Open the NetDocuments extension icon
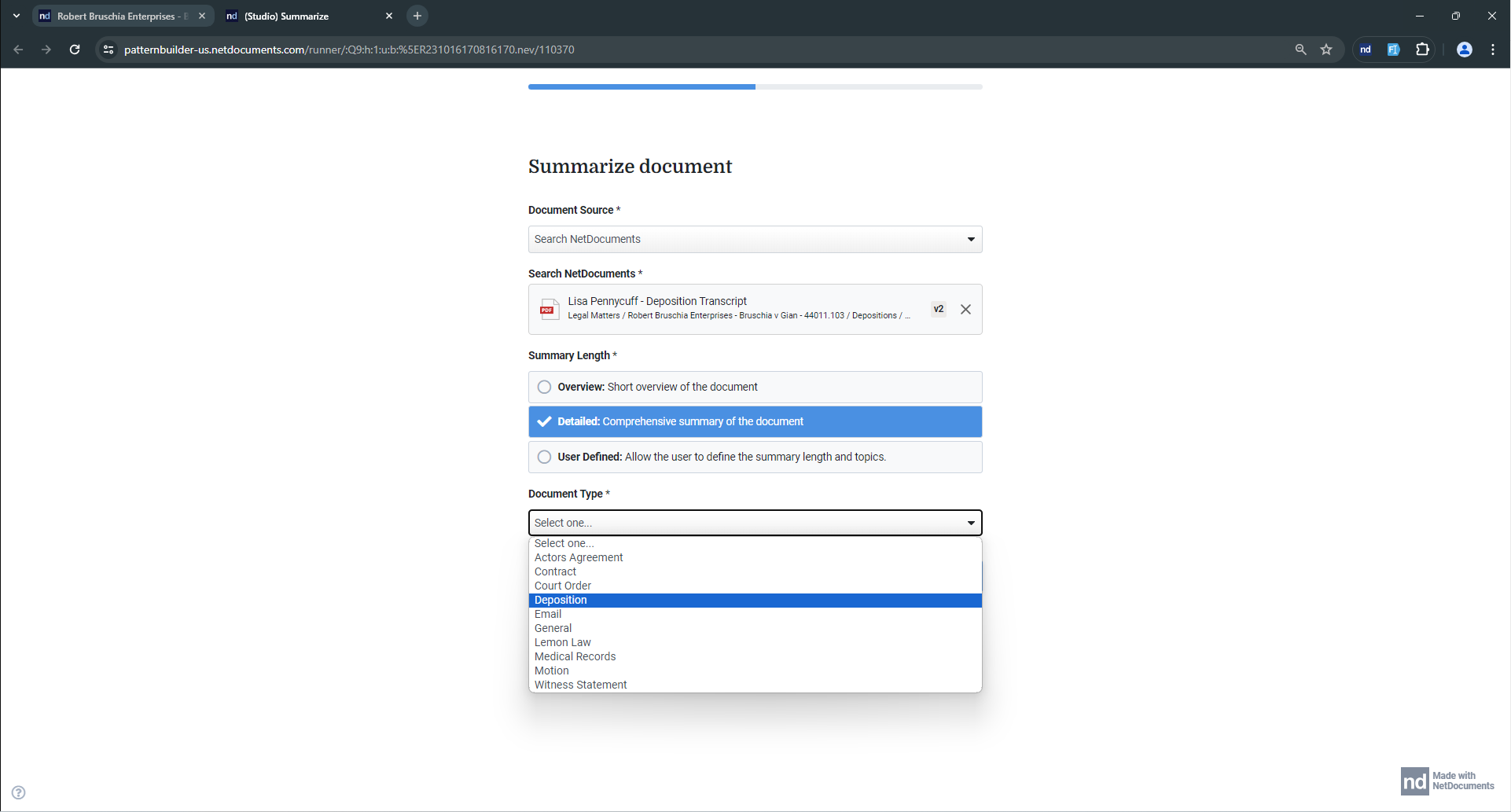1511x812 pixels. (x=1366, y=49)
